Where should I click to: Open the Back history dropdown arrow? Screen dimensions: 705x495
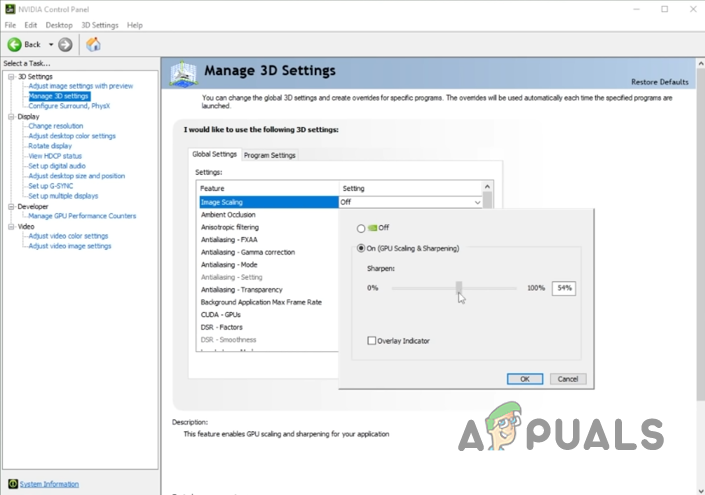(x=51, y=45)
